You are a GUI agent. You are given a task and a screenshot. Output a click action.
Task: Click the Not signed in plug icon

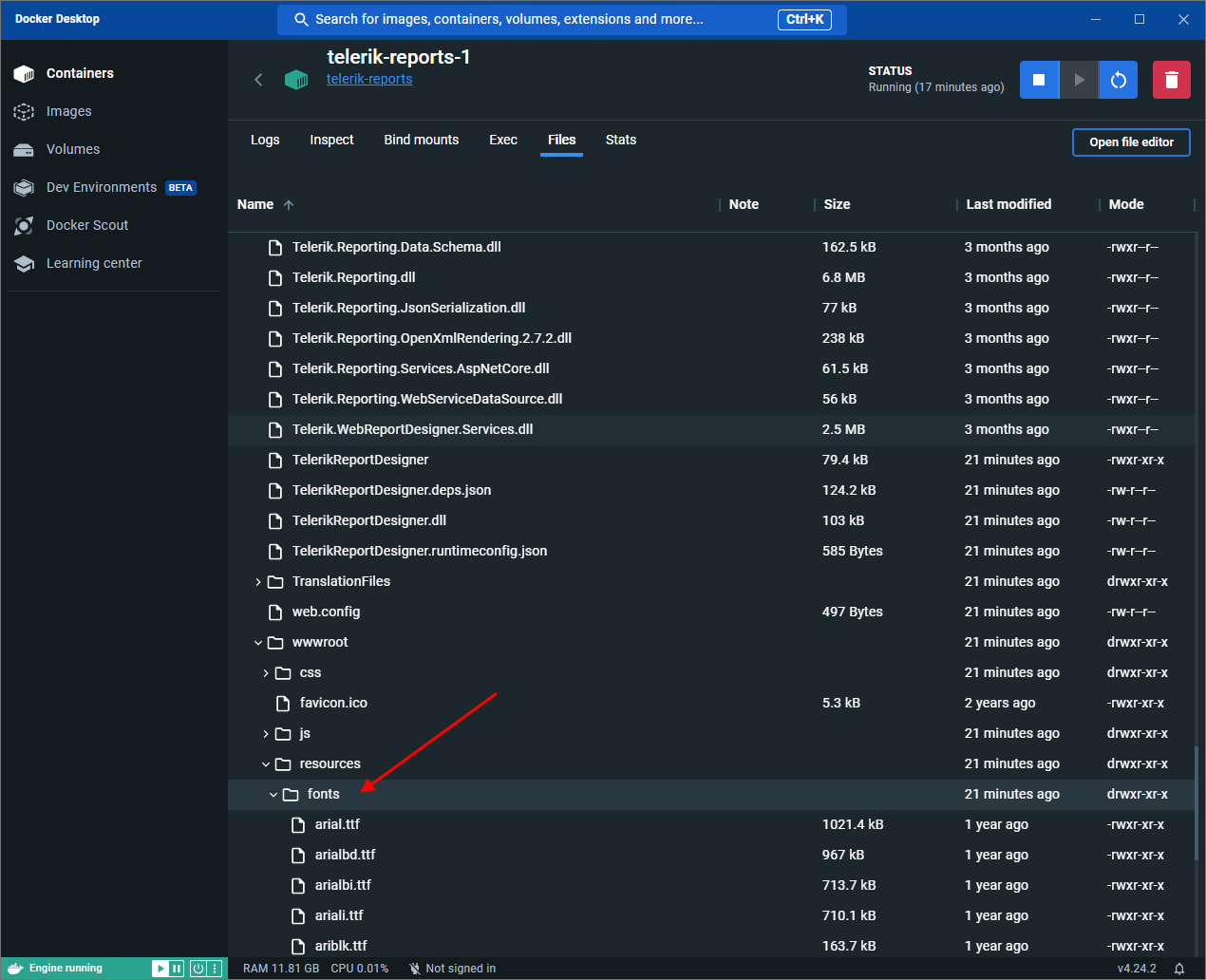(414, 969)
